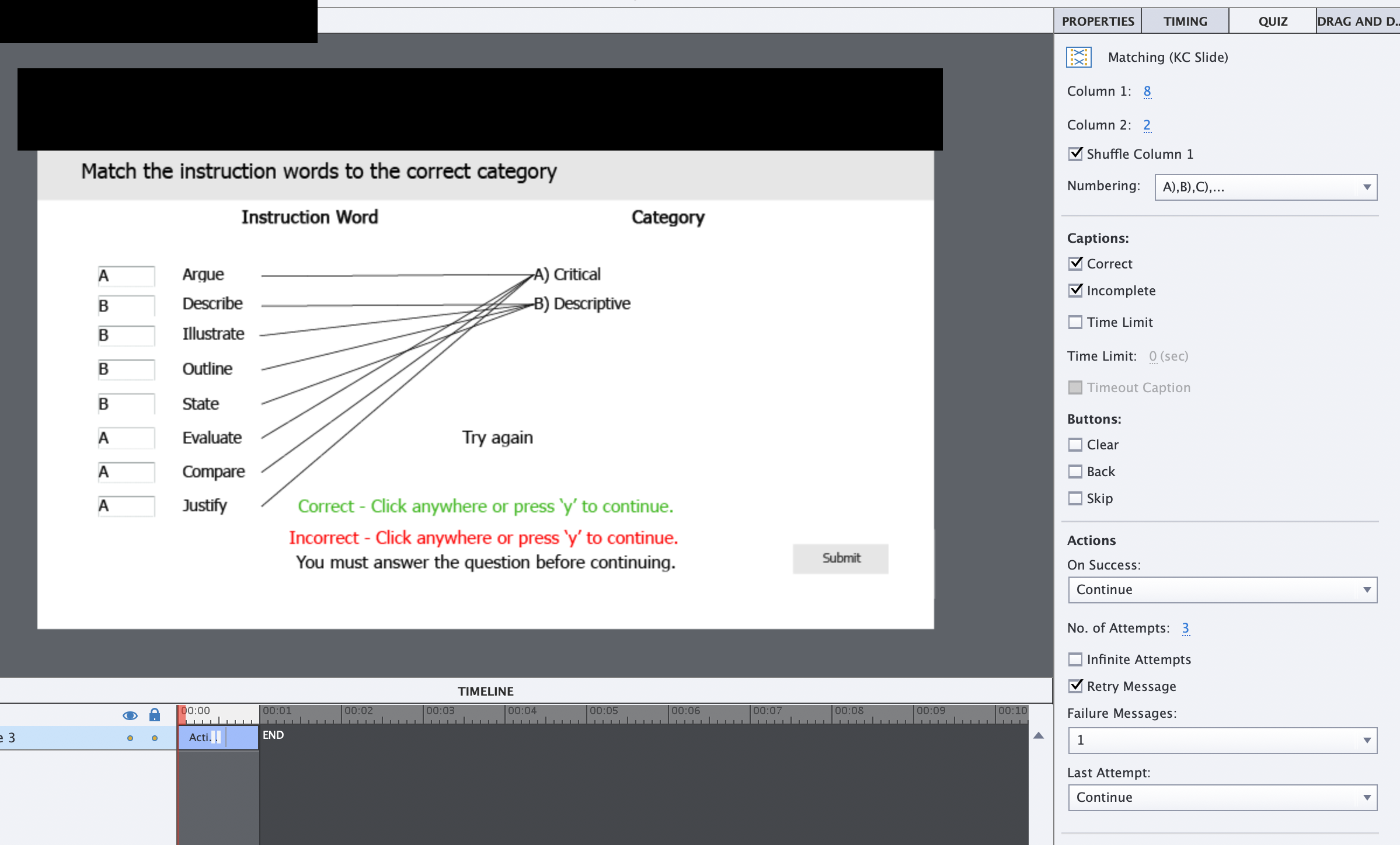Edit the Column 1 value of 8
The image size is (1400, 845).
[x=1147, y=91]
